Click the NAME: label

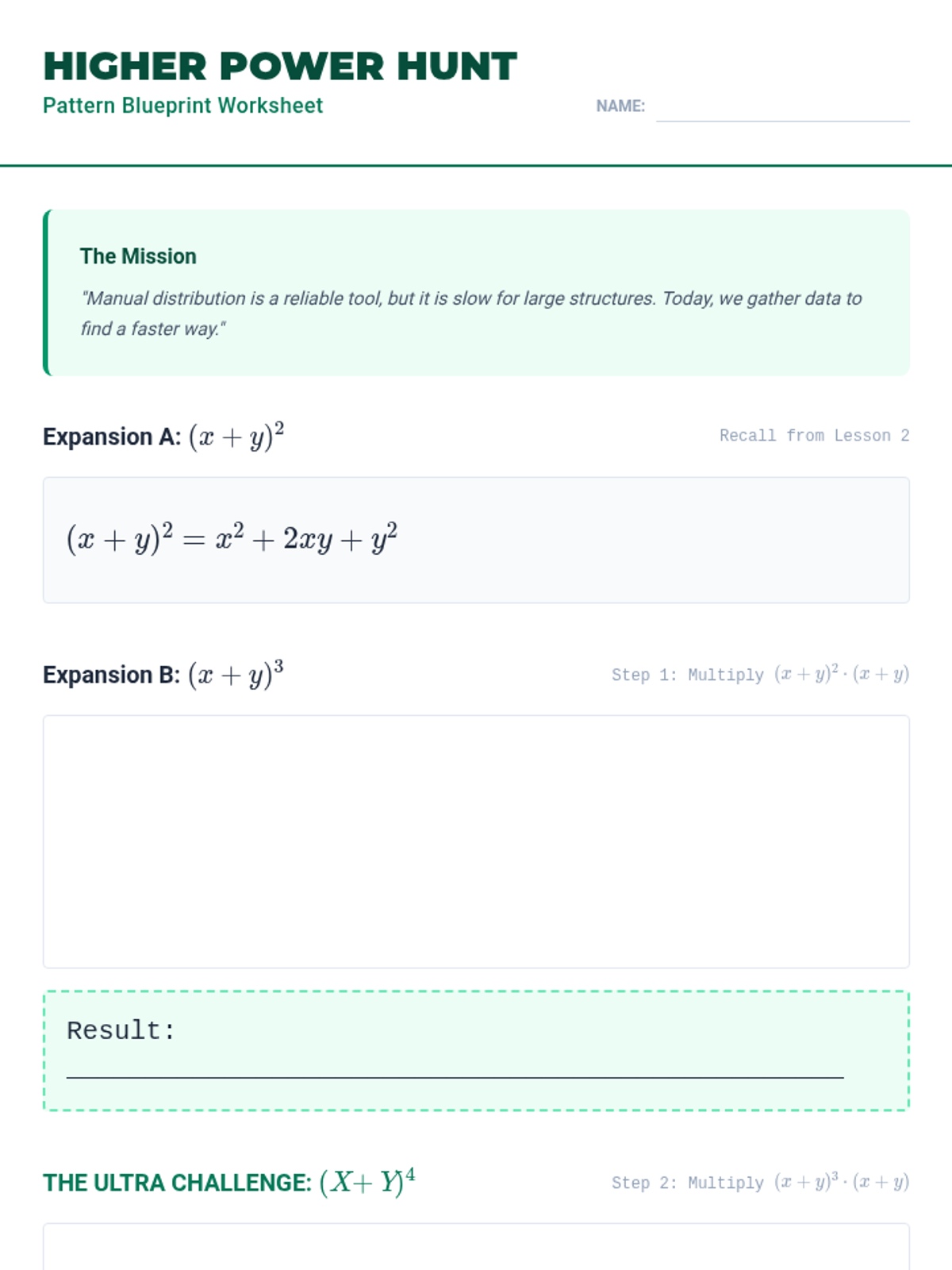pyautogui.click(x=620, y=106)
